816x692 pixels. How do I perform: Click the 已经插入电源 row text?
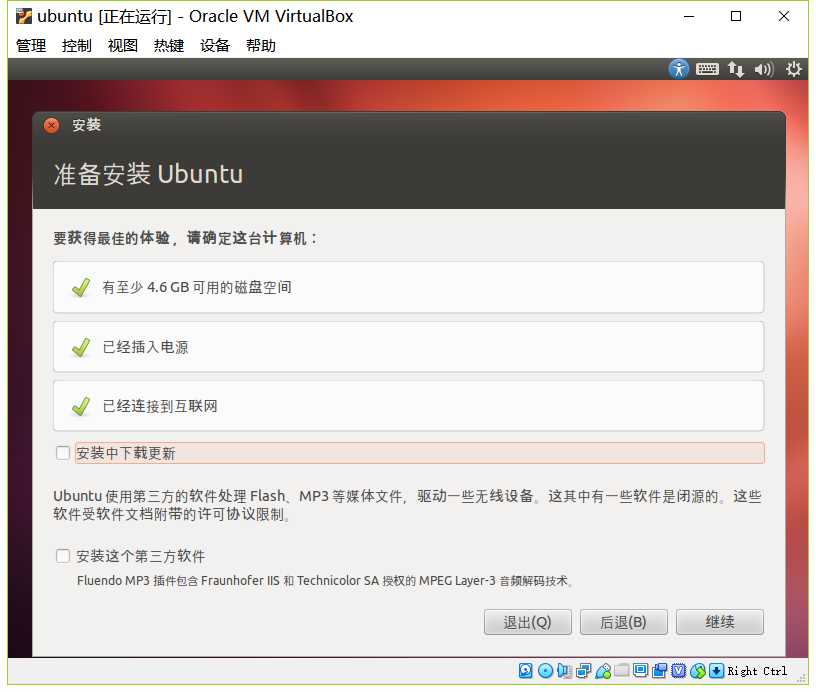point(146,347)
